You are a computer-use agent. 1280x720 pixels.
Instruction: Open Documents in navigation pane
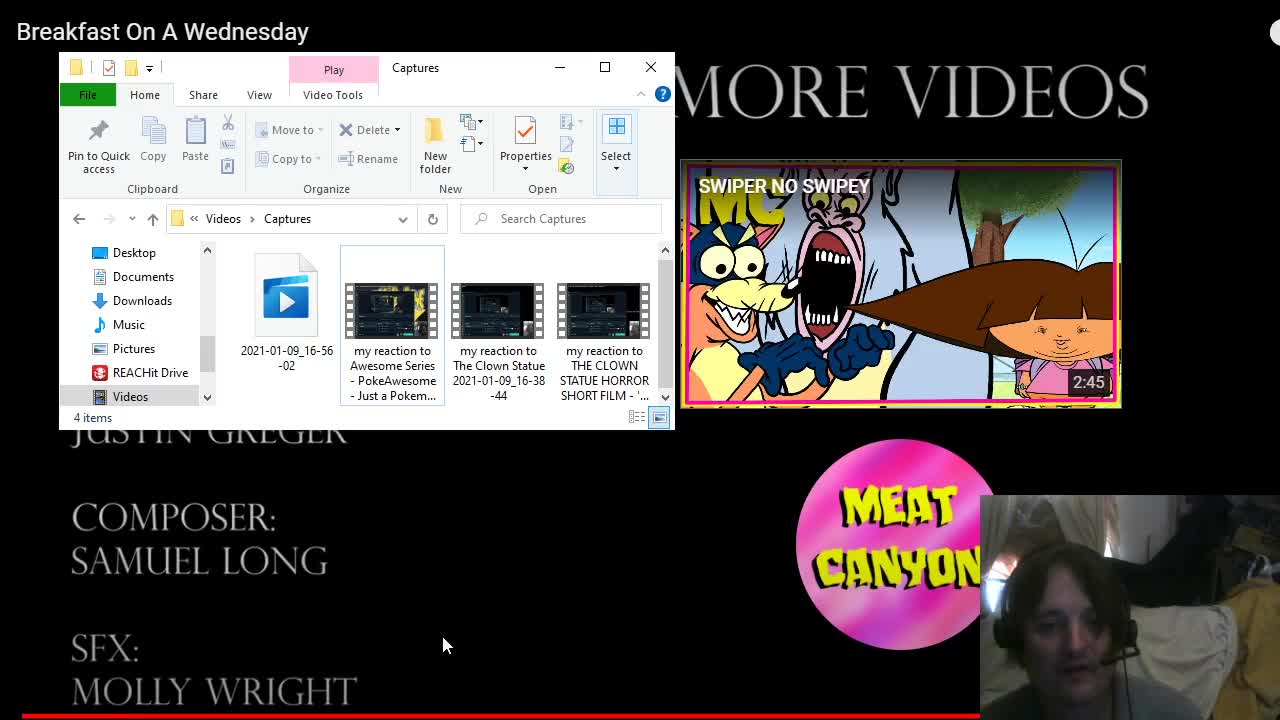point(143,277)
